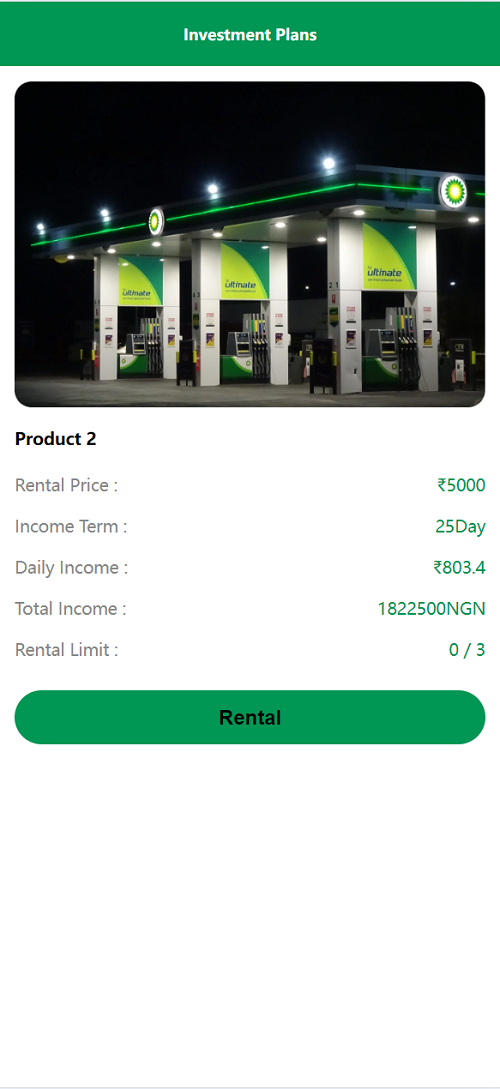The height and width of the screenshot is (1089, 500).
Task: Click the green Rental button
Action: 250,717
